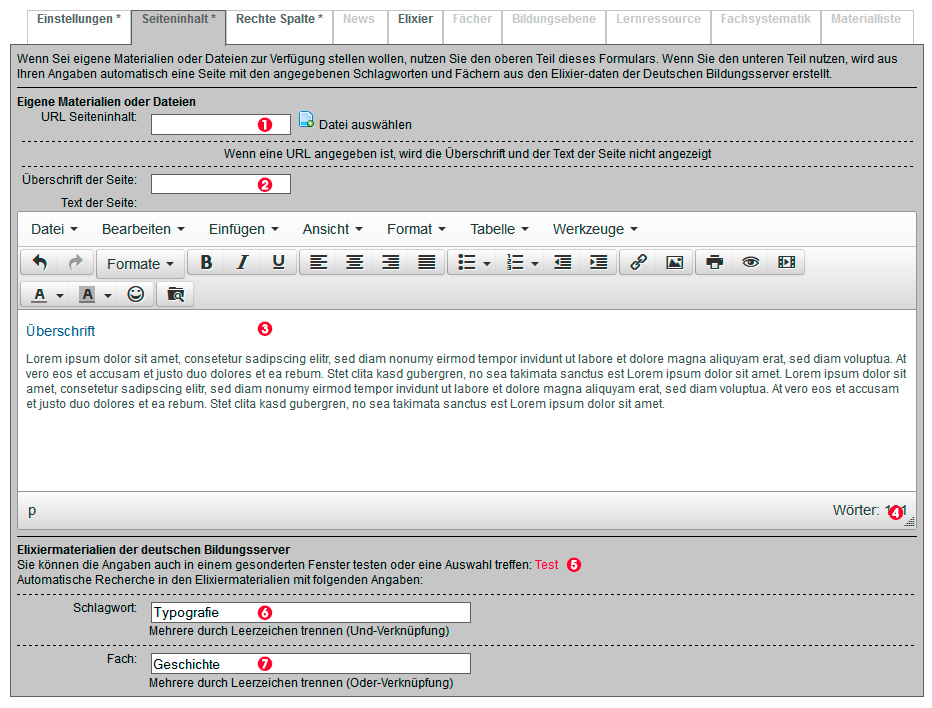Apply the text color
Image resolution: width=932 pixels, height=708 pixels.
tap(39, 294)
